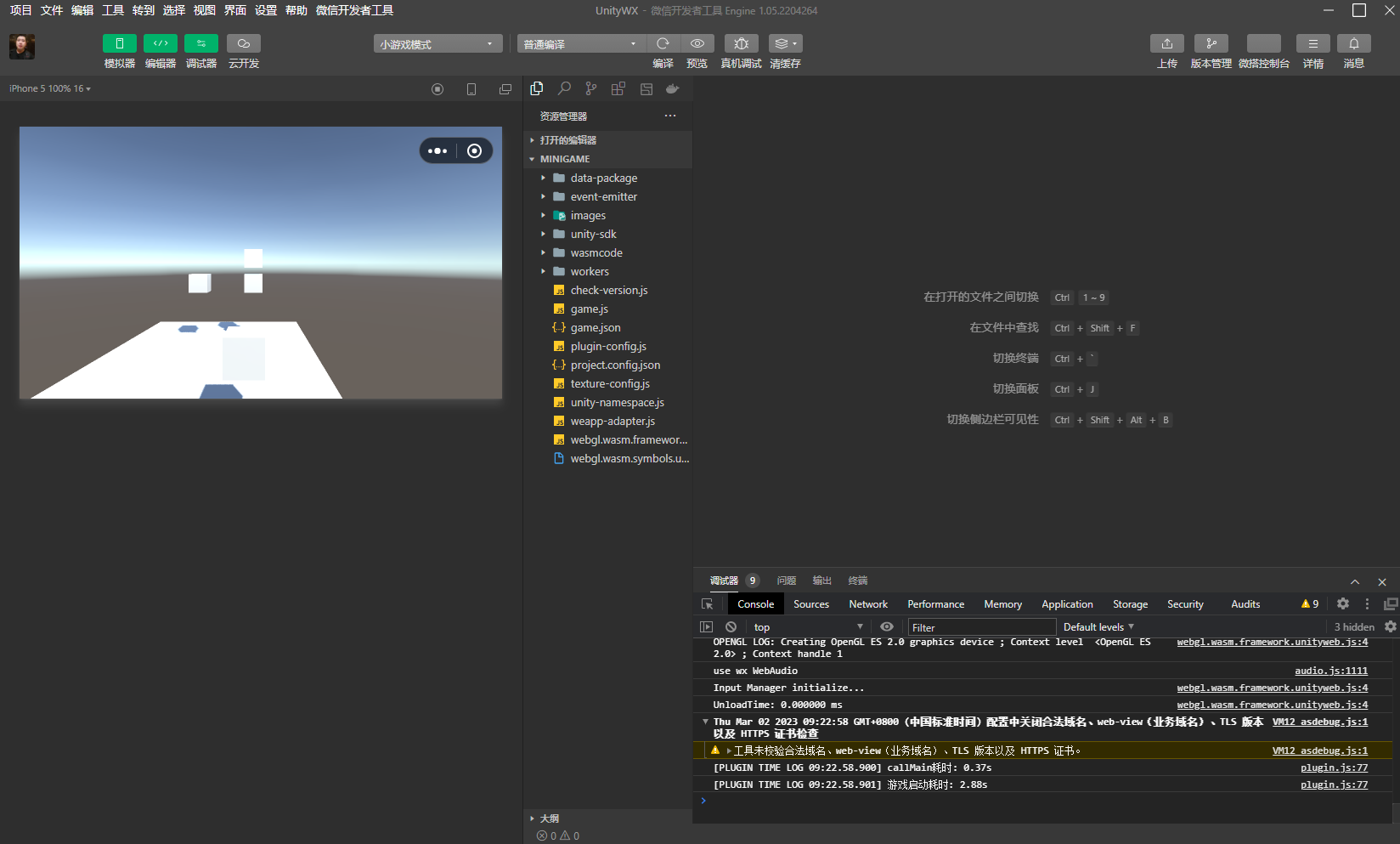Click the preview (预览) eye icon
Viewport: 1400px width, 844px height.
coord(697,43)
